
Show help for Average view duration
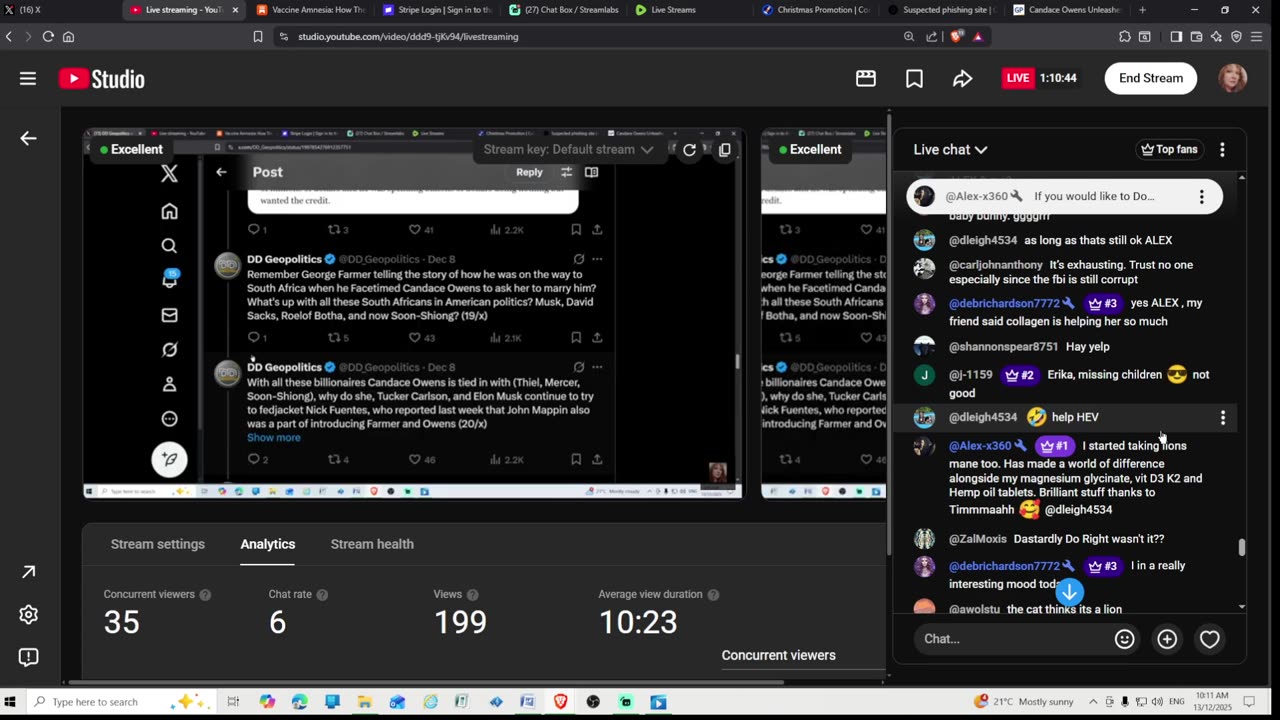[713, 595]
